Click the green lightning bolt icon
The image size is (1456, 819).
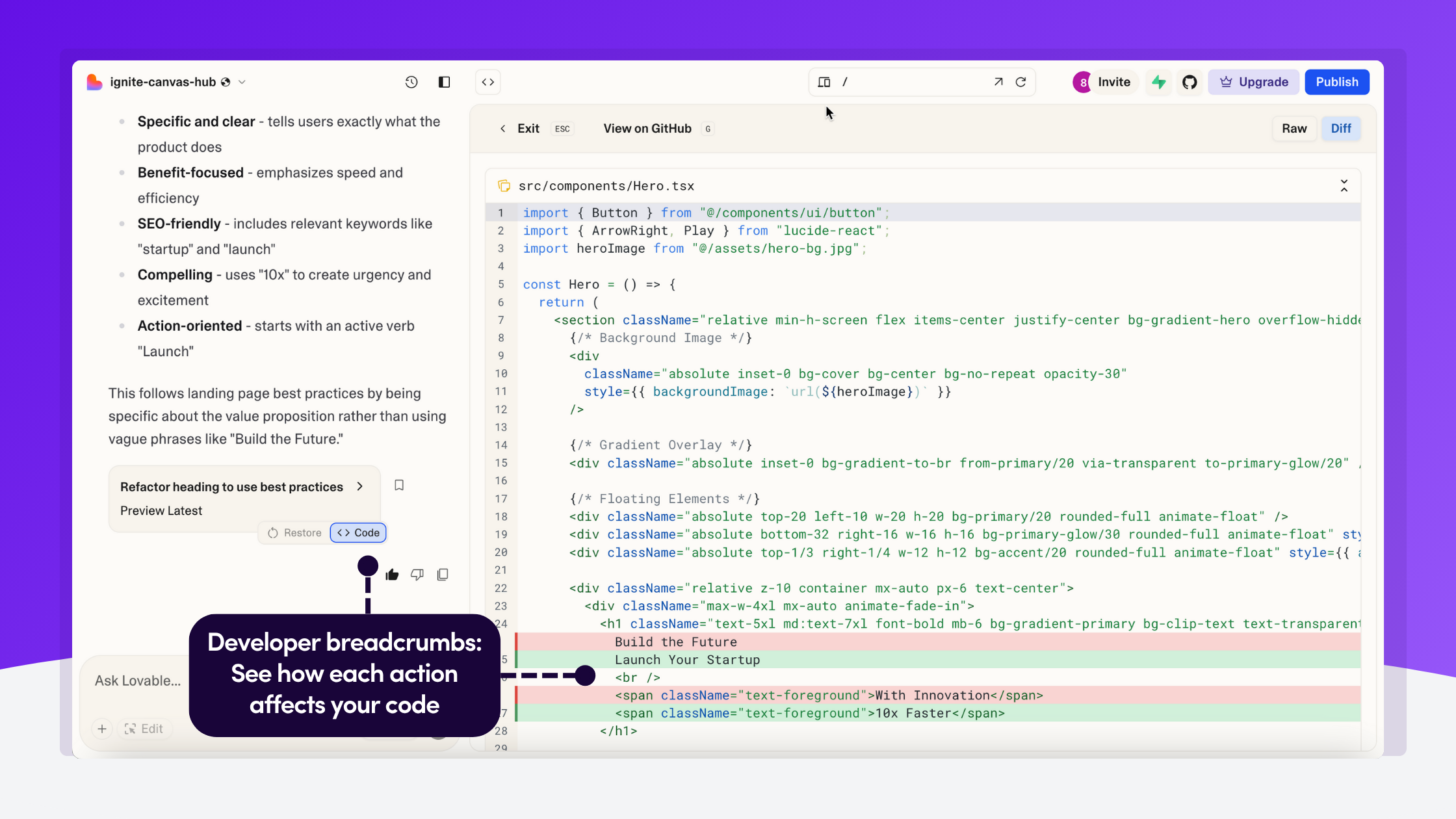click(1159, 82)
